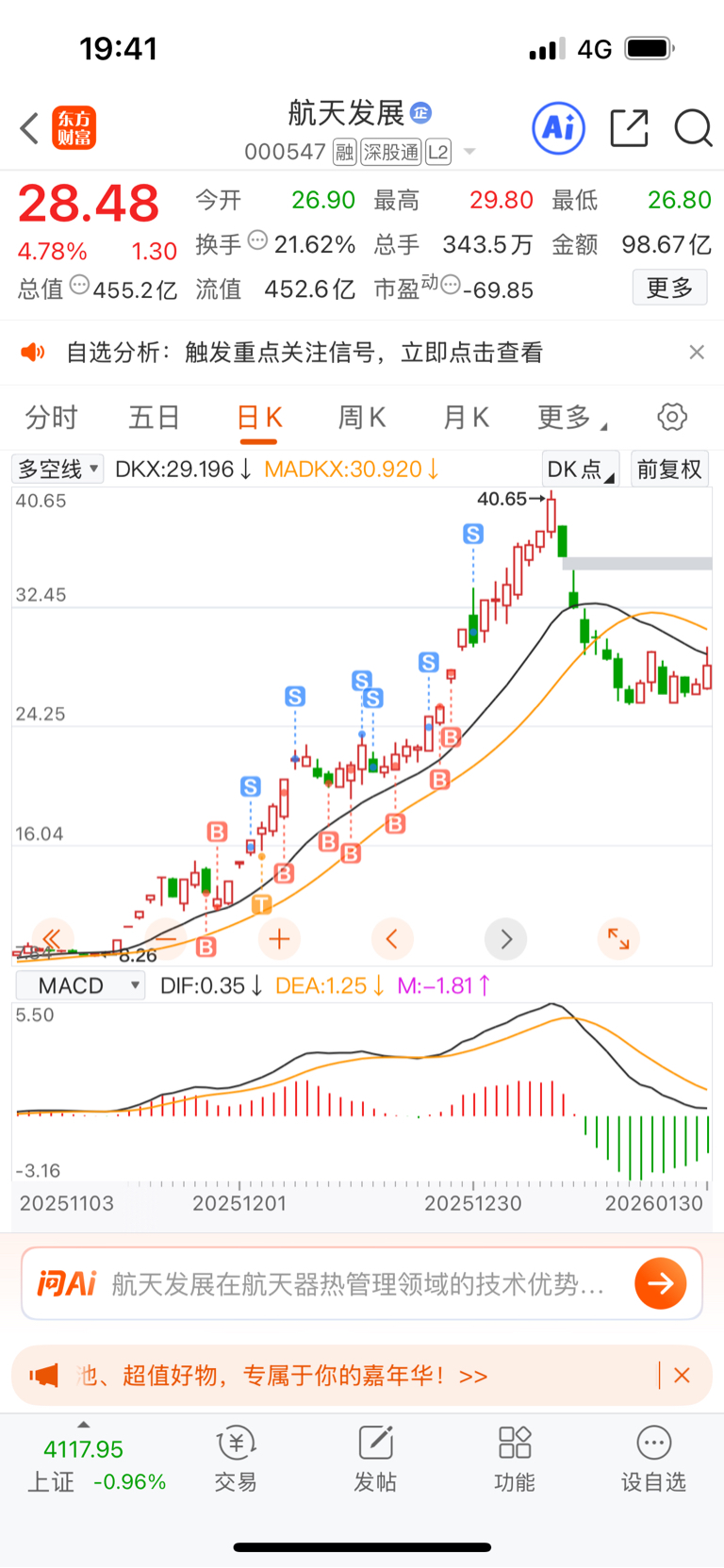Tap 设自选 add to watchlist icon

tap(653, 1460)
